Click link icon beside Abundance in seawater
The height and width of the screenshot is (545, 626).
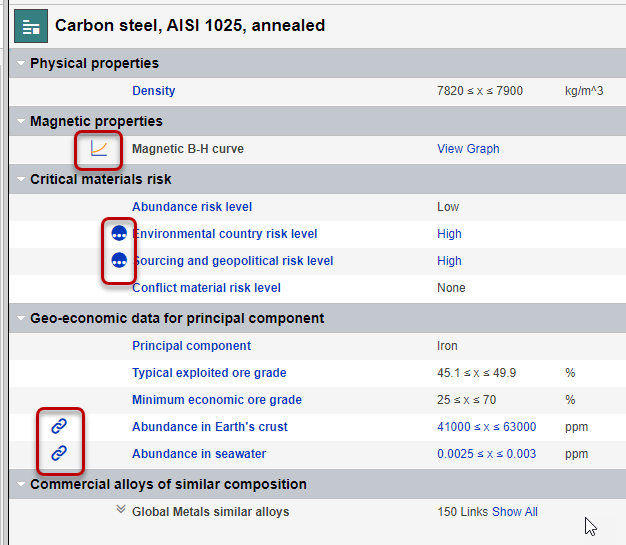pos(59,453)
